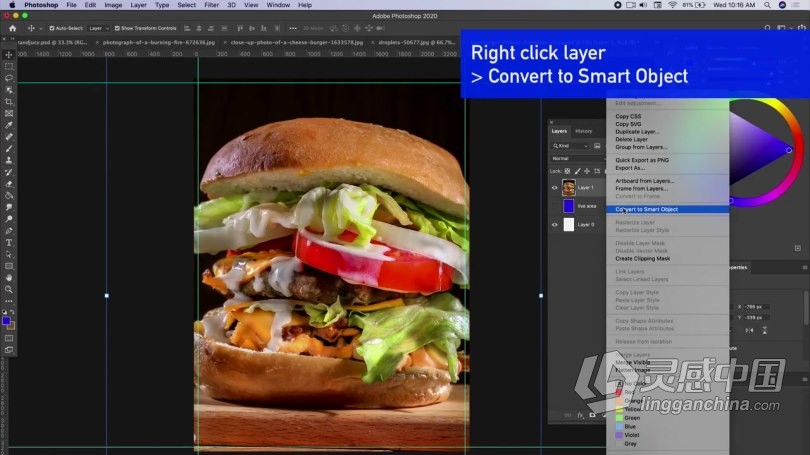Open the Filter menu in menu bar
The height and width of the screenshot is (455, 810).
tap(211, 5)
